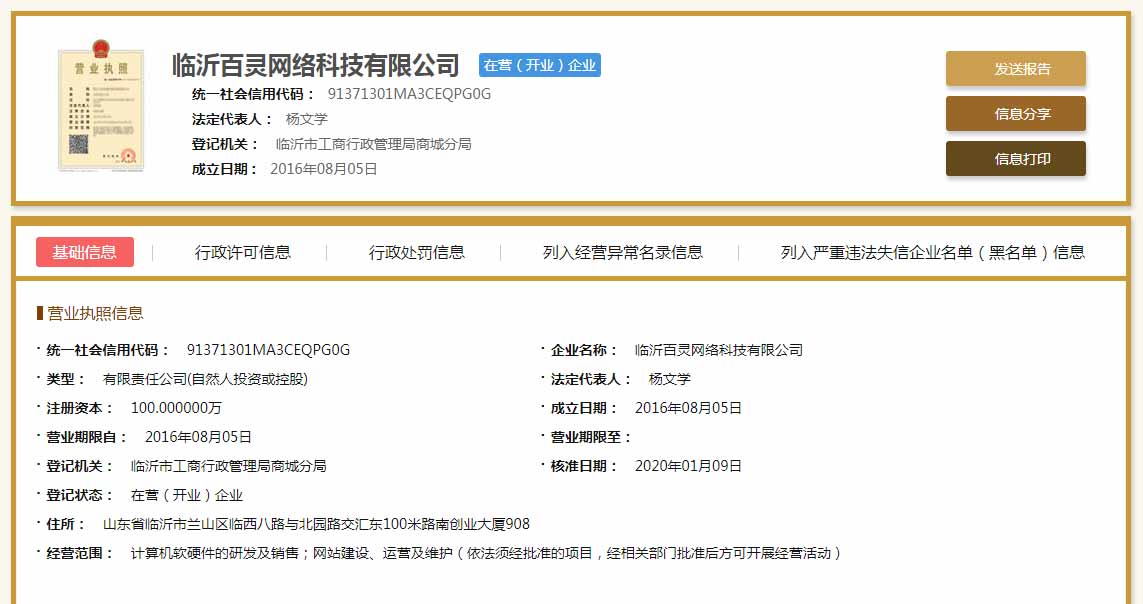Click 登记机关 value in 营业执照信息 section

tap(228, 466)
